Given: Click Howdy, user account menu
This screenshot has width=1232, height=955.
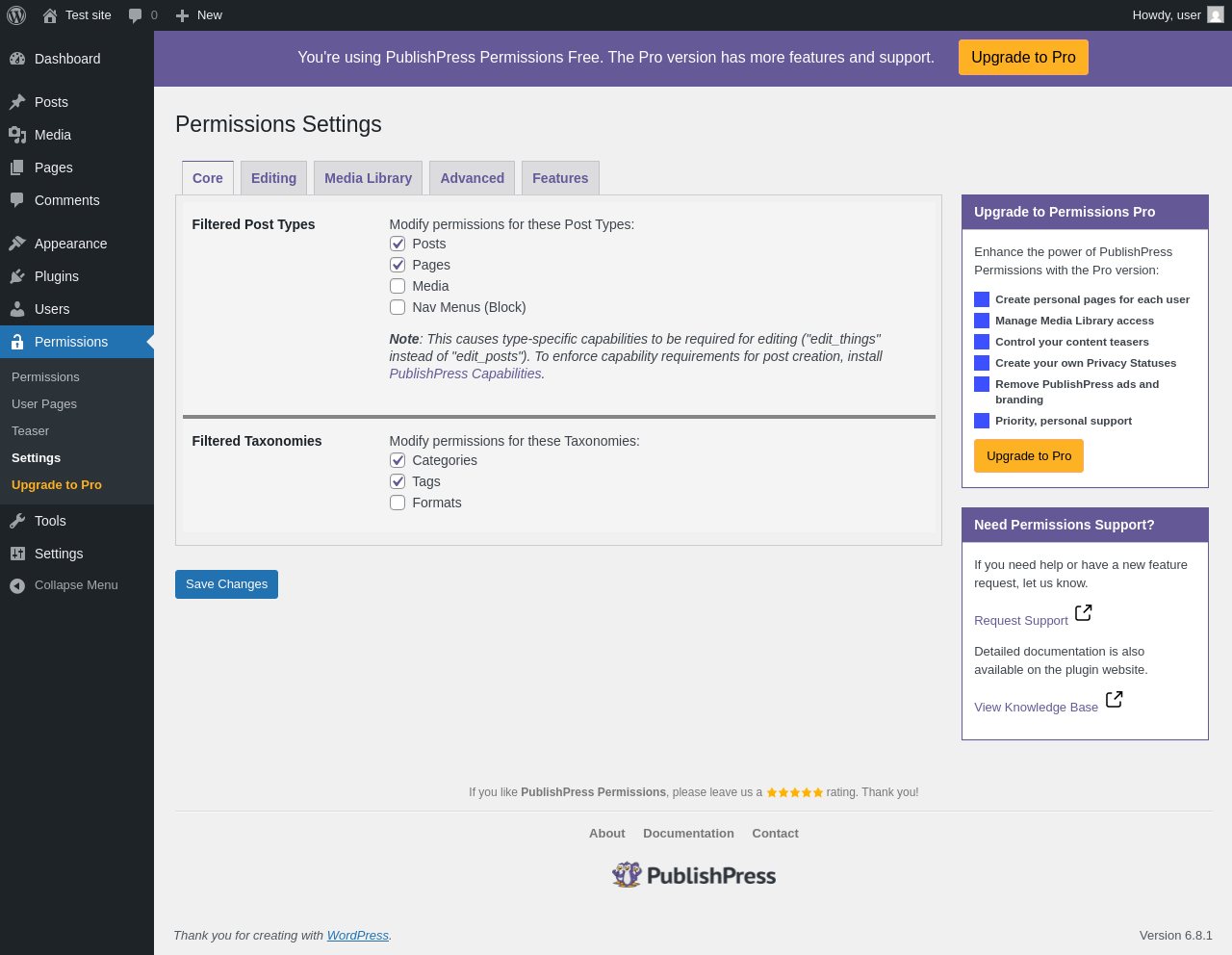Looking at the screenshot, I should click(x=1177, y=15).
